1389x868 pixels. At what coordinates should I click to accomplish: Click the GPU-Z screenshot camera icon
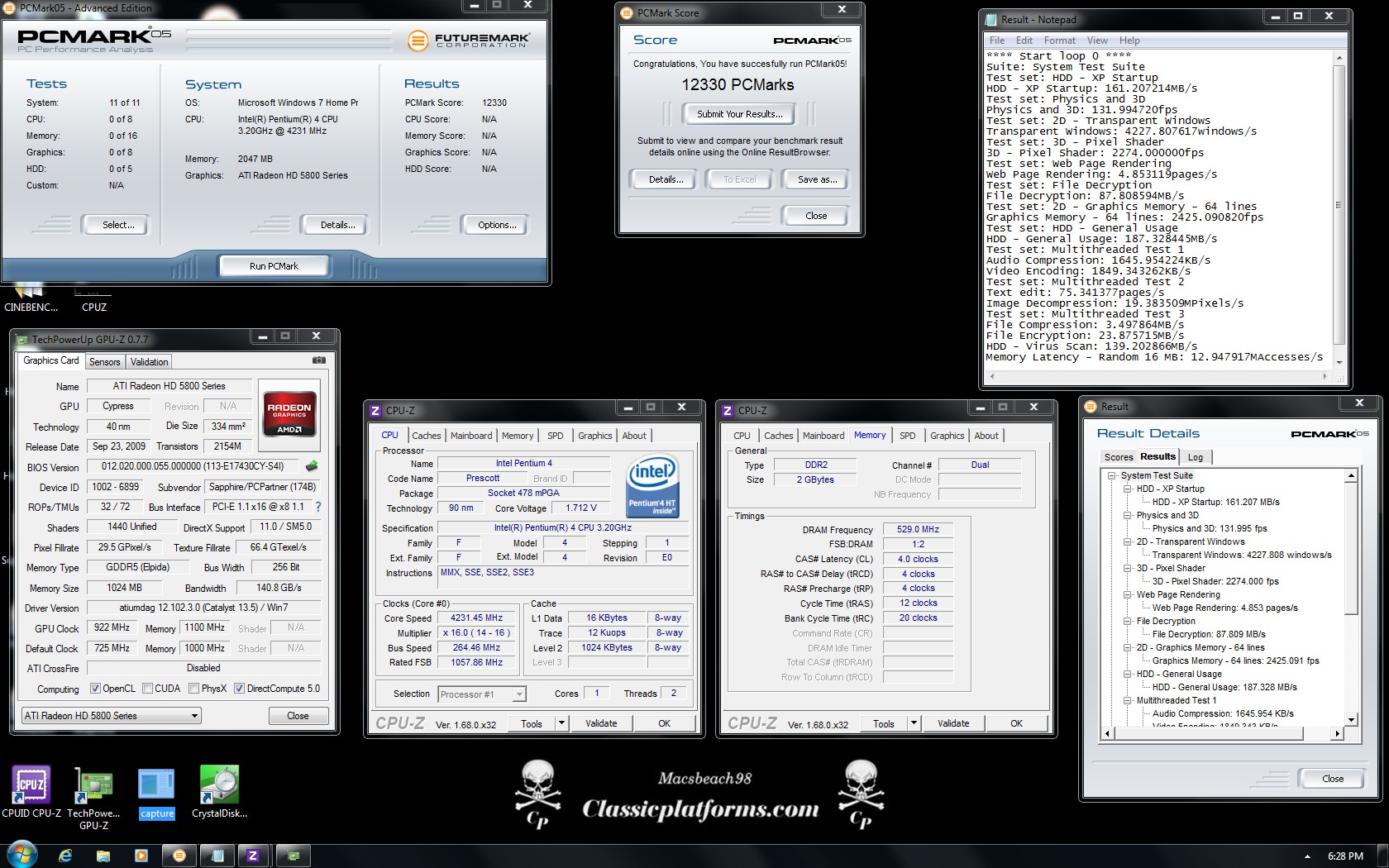(319, 360)
